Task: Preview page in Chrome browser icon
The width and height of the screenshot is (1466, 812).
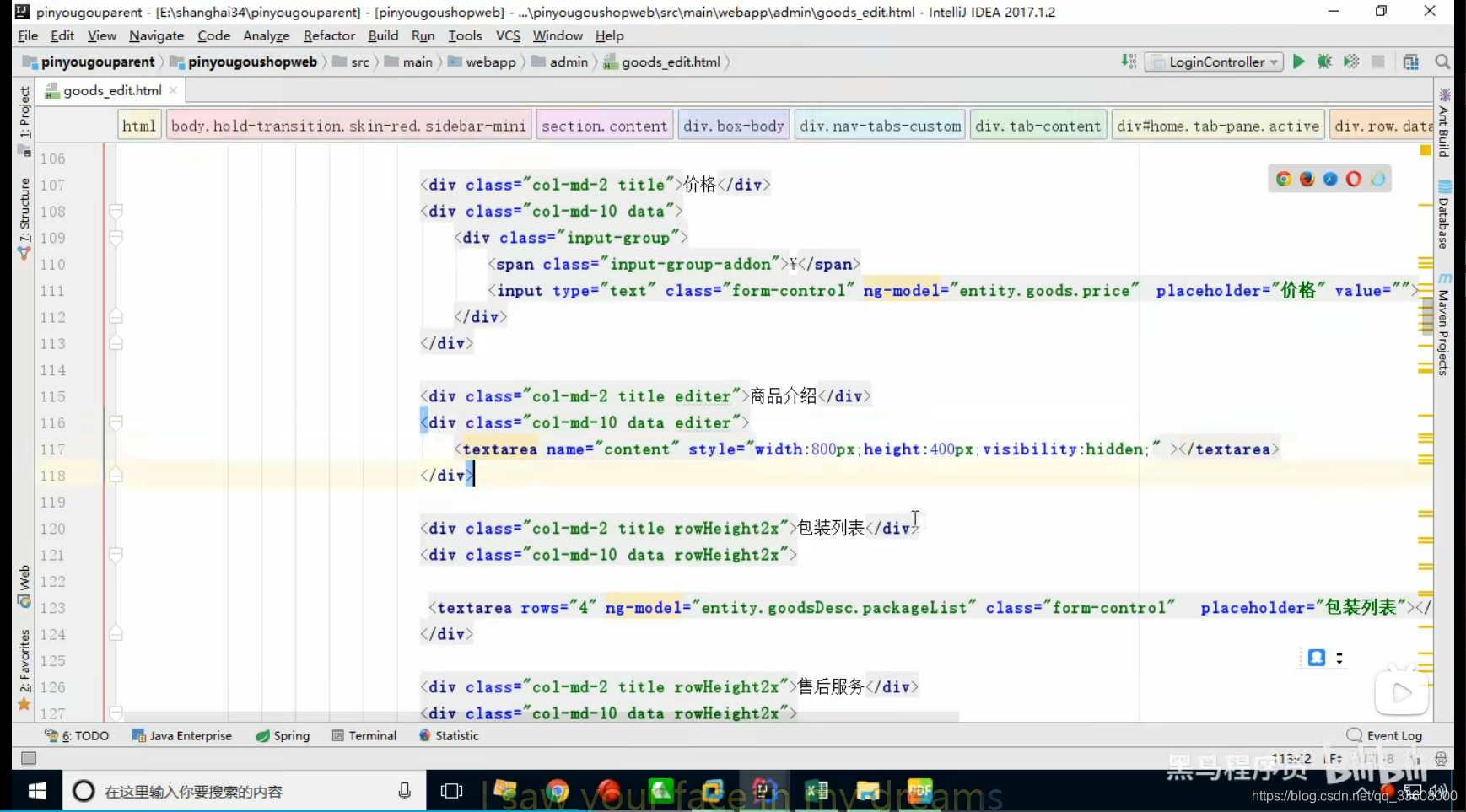Action: pyautogui.click(x=1284, y=179)
